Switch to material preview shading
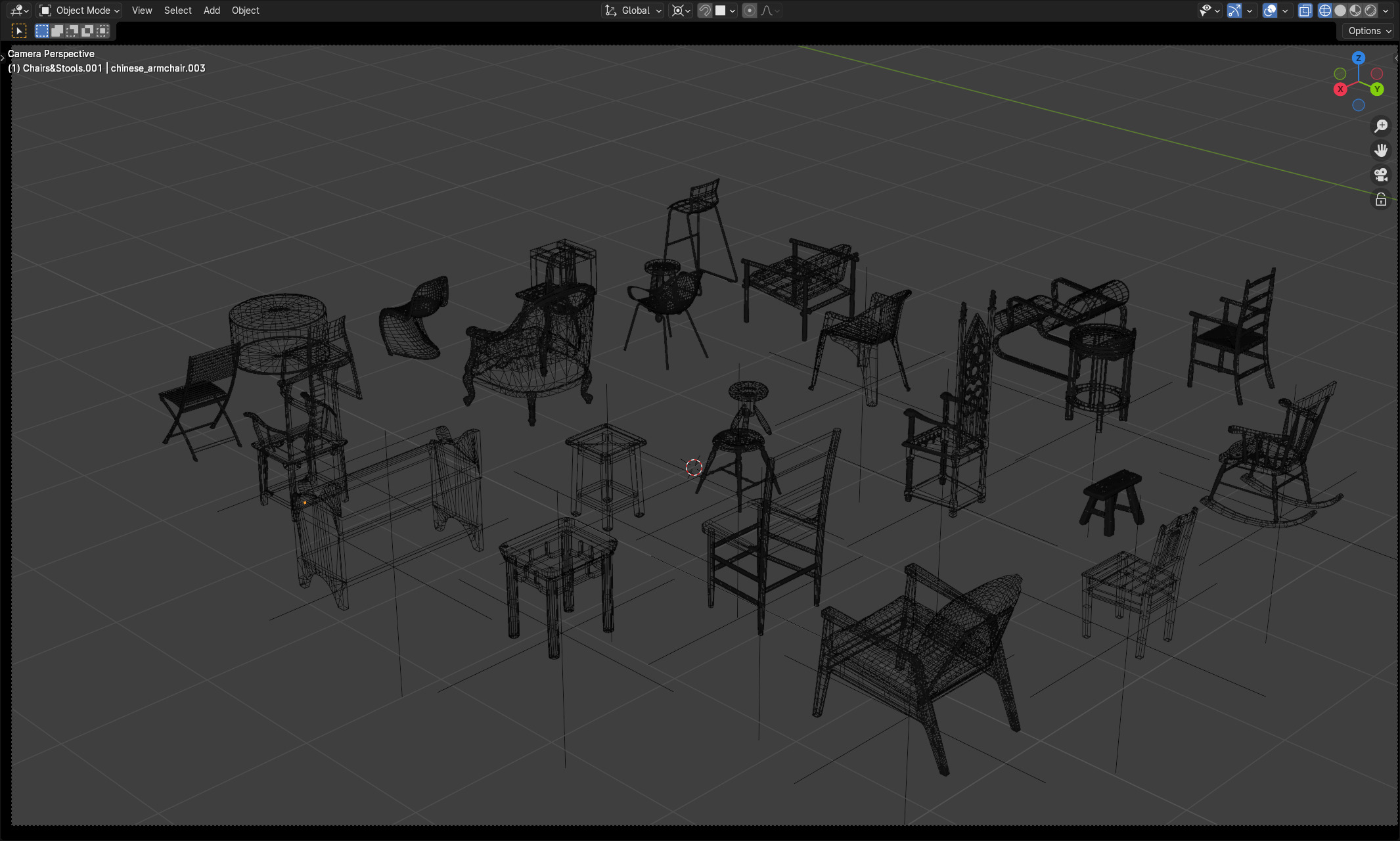 tap(1355, 11)
